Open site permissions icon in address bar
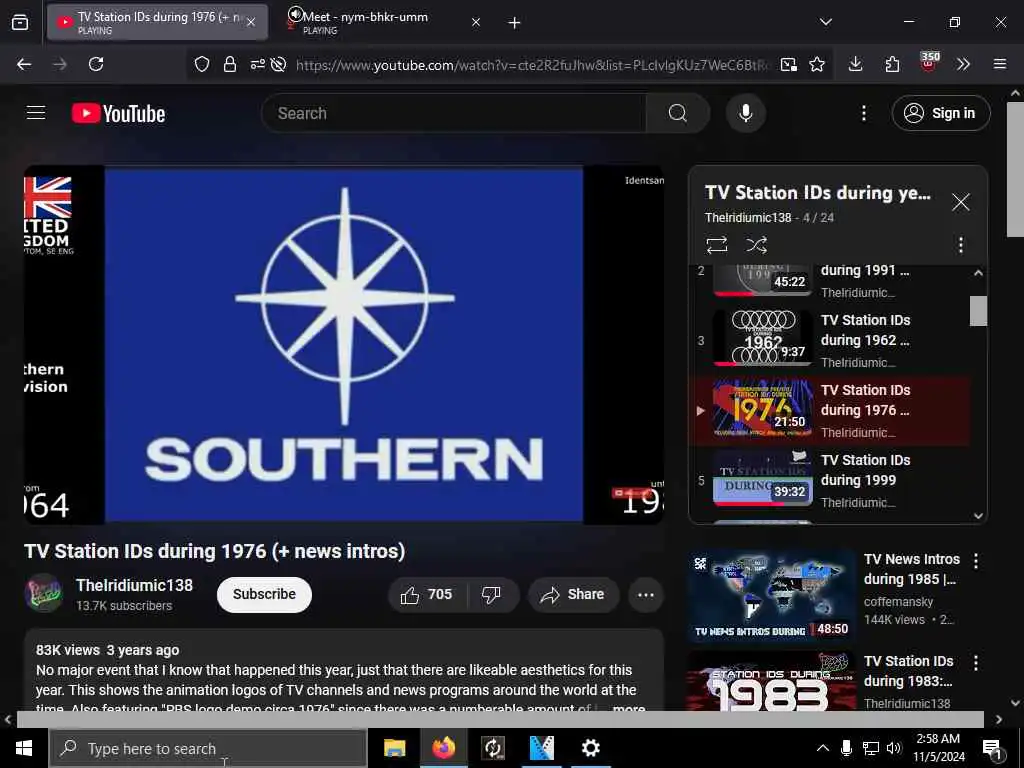1024x768 pixels. 257,64
